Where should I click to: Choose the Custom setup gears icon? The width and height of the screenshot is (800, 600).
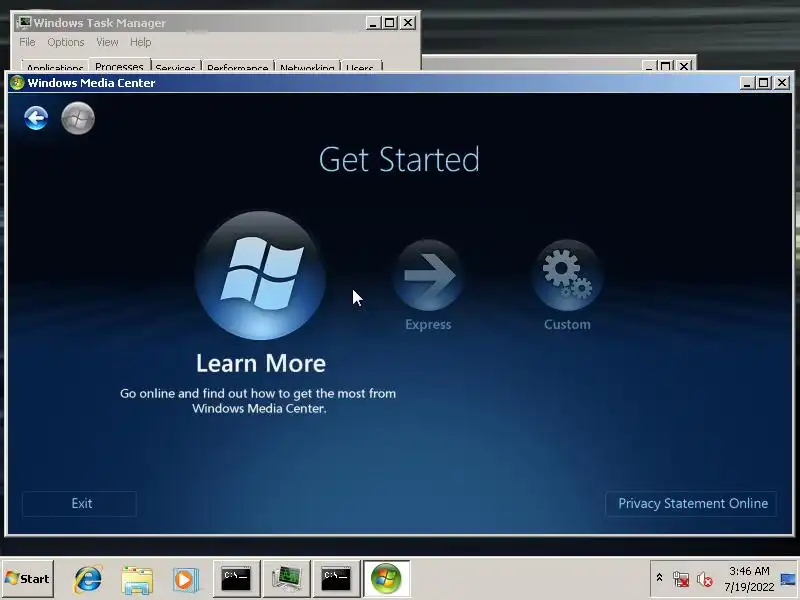click(x=567, y=276)
